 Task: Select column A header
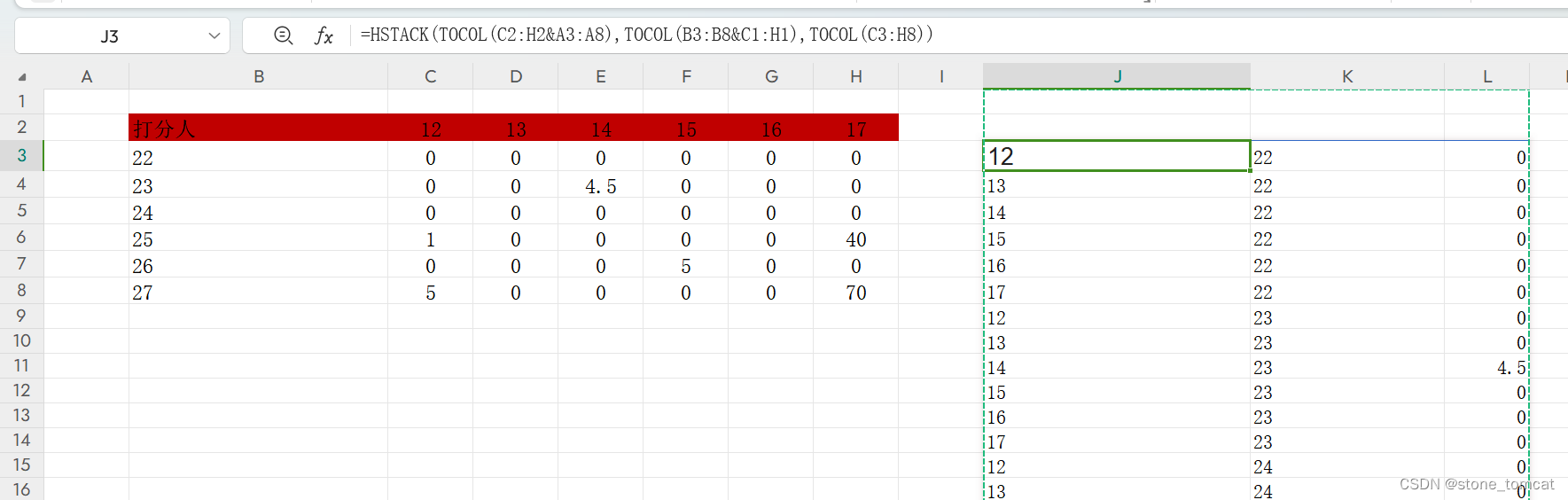pos(87,76)
